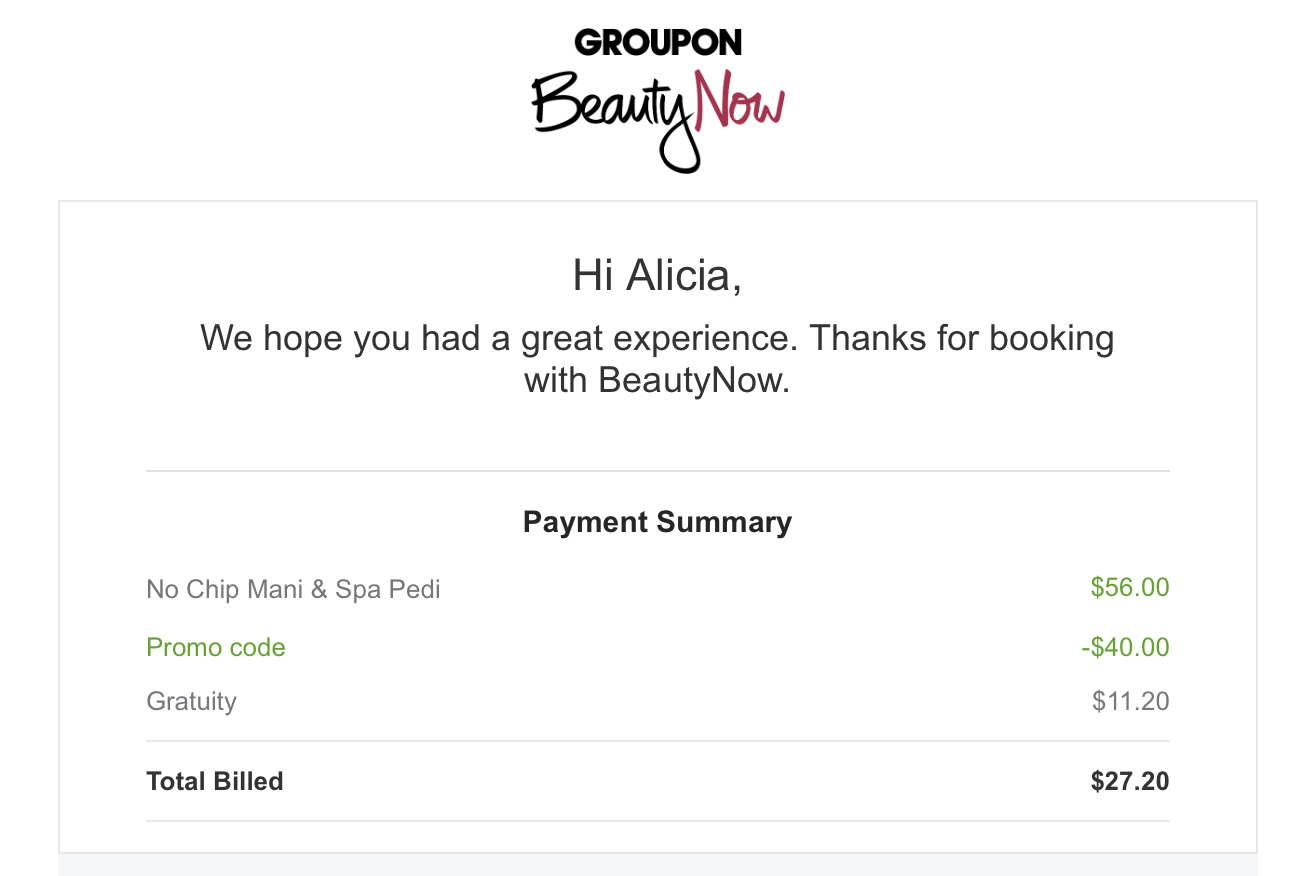
Task: Click the gray footer strip below the receipt
Action: (x=657, y=865)
